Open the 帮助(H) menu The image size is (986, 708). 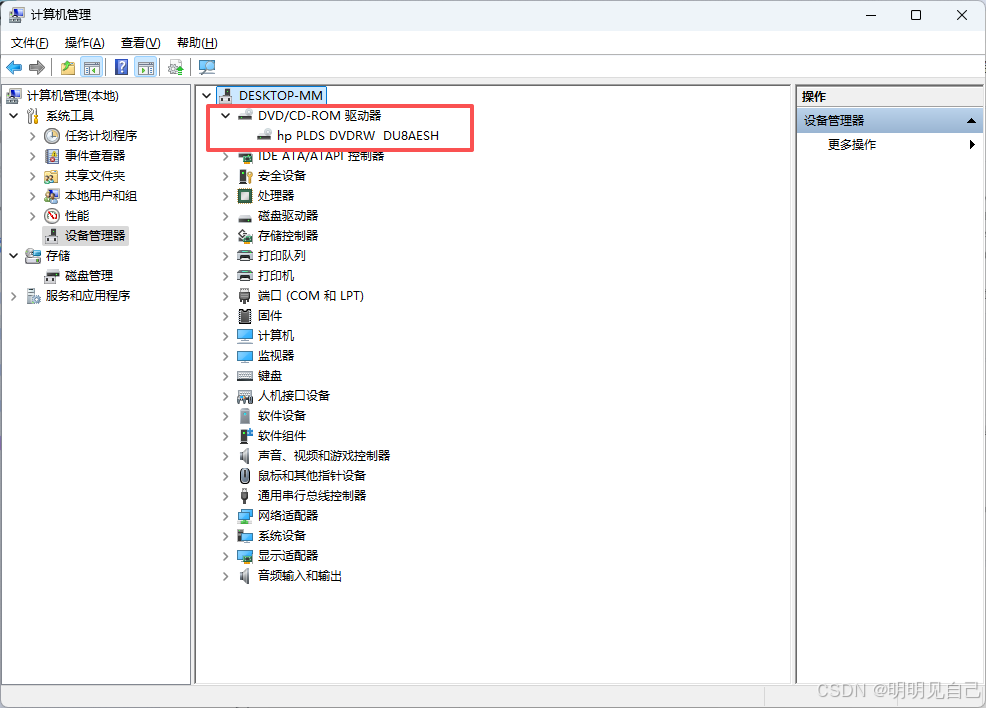tap(197, 43)
